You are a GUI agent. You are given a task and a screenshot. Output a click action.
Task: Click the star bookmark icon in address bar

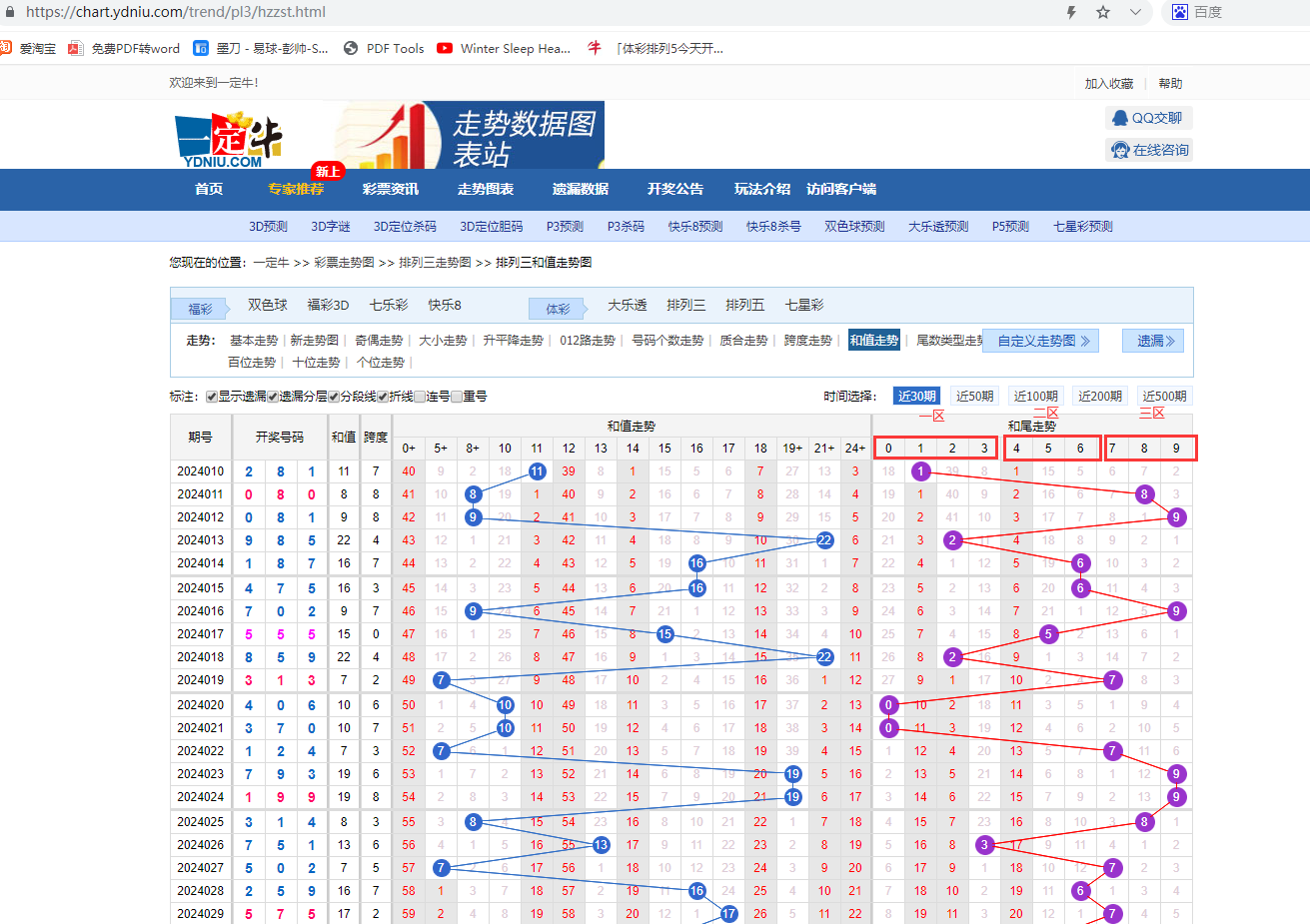click(x=1103, y=12)
